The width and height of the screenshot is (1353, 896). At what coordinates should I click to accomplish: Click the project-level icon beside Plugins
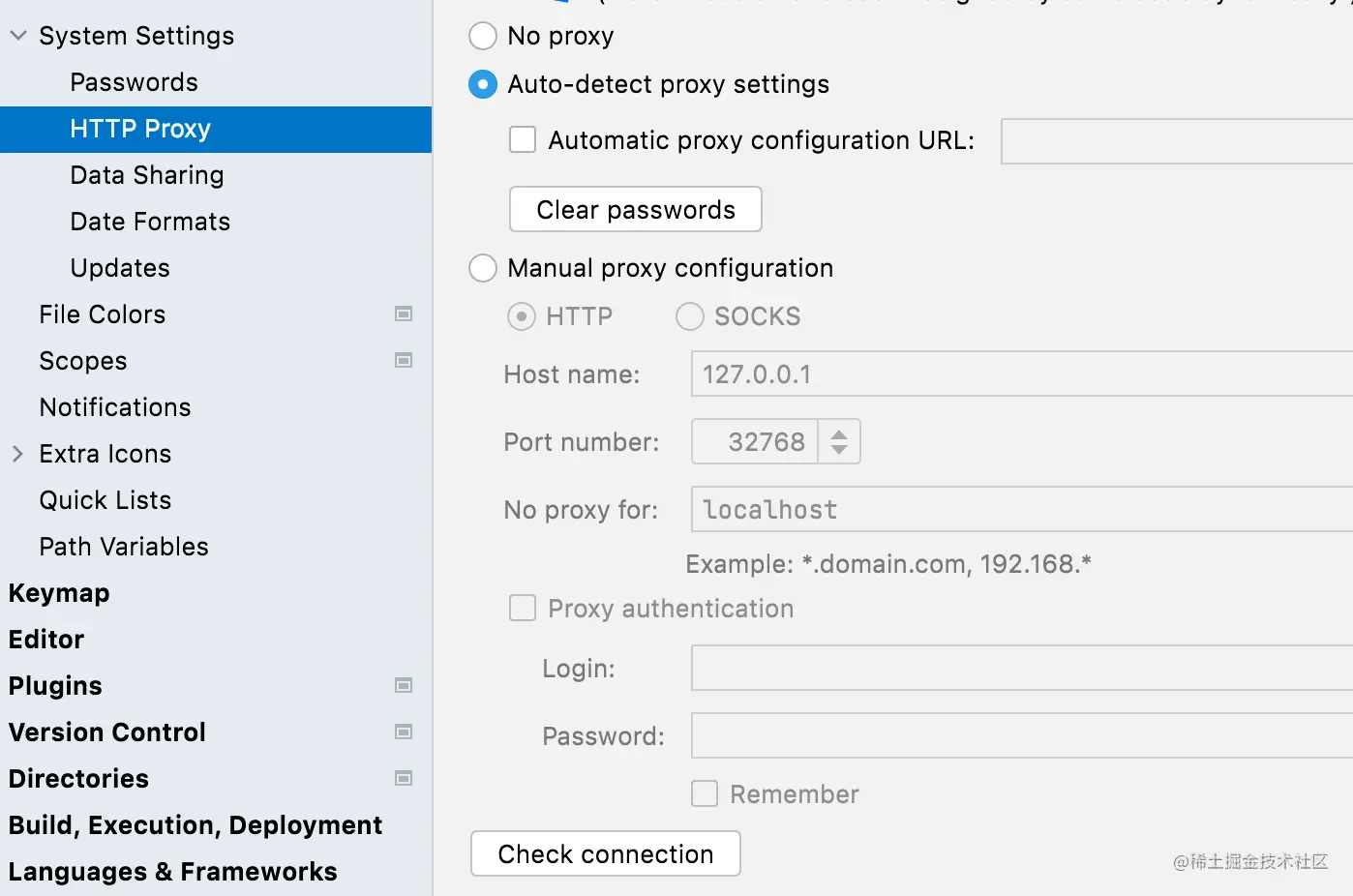coord(404,685)
